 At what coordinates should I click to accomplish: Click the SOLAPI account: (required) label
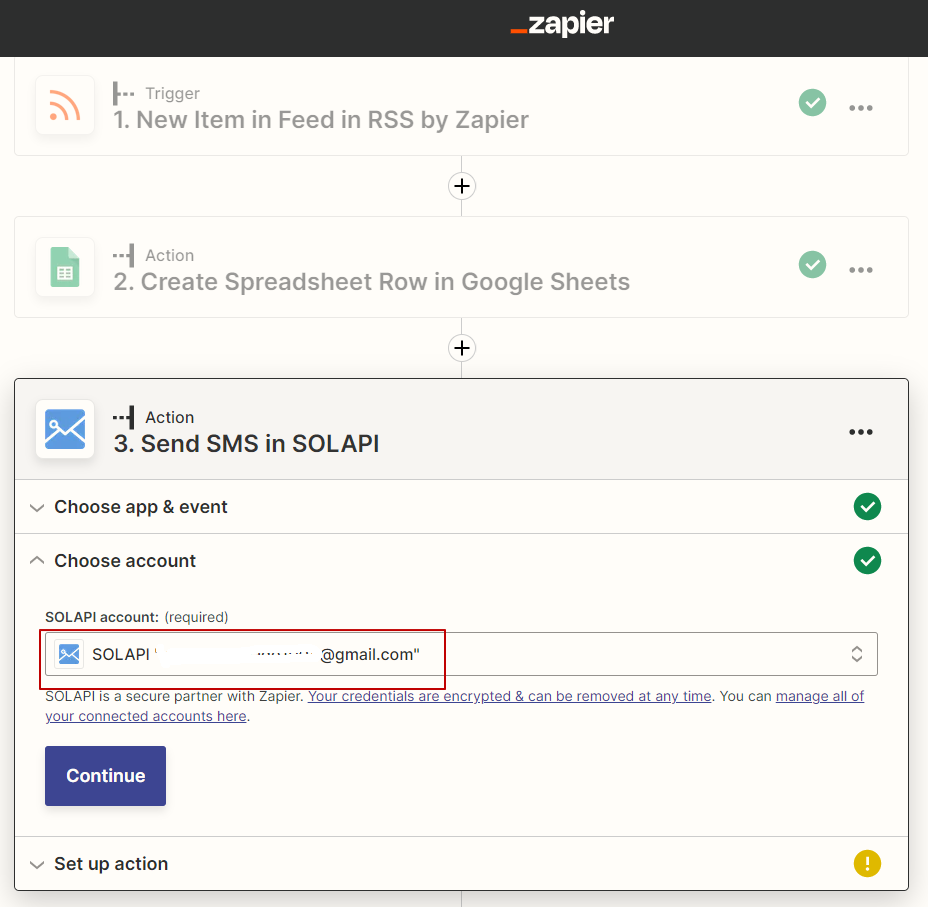pos(137,617)
